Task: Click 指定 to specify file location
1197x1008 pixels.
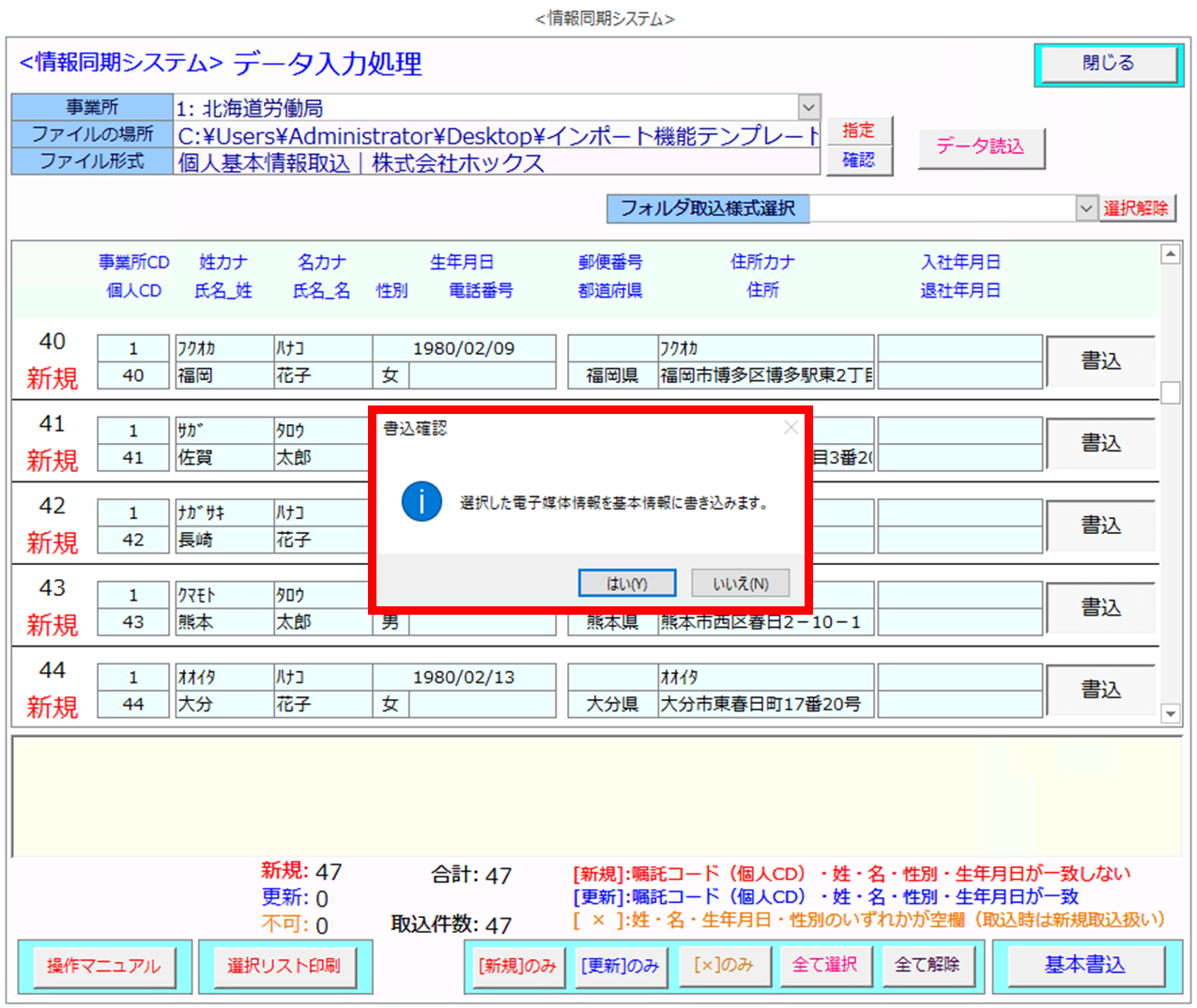Action: point(858,130)
